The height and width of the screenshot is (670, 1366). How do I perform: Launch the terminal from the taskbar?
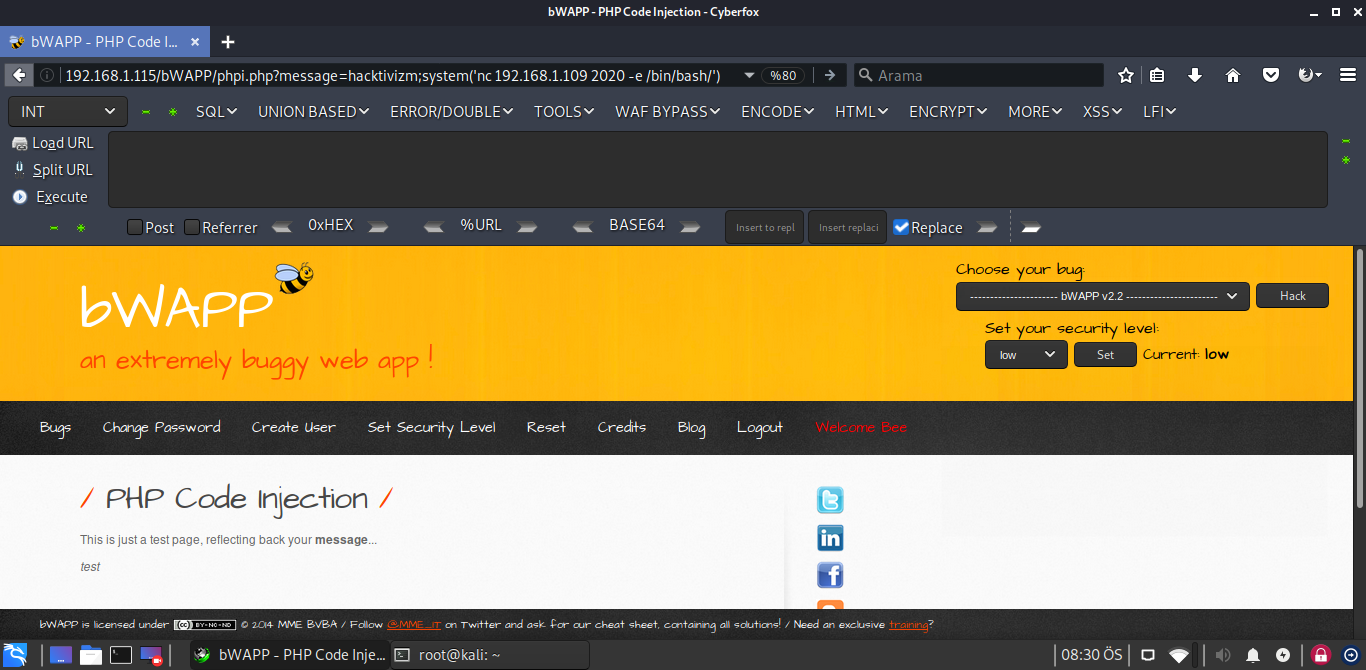click(121, 655)
